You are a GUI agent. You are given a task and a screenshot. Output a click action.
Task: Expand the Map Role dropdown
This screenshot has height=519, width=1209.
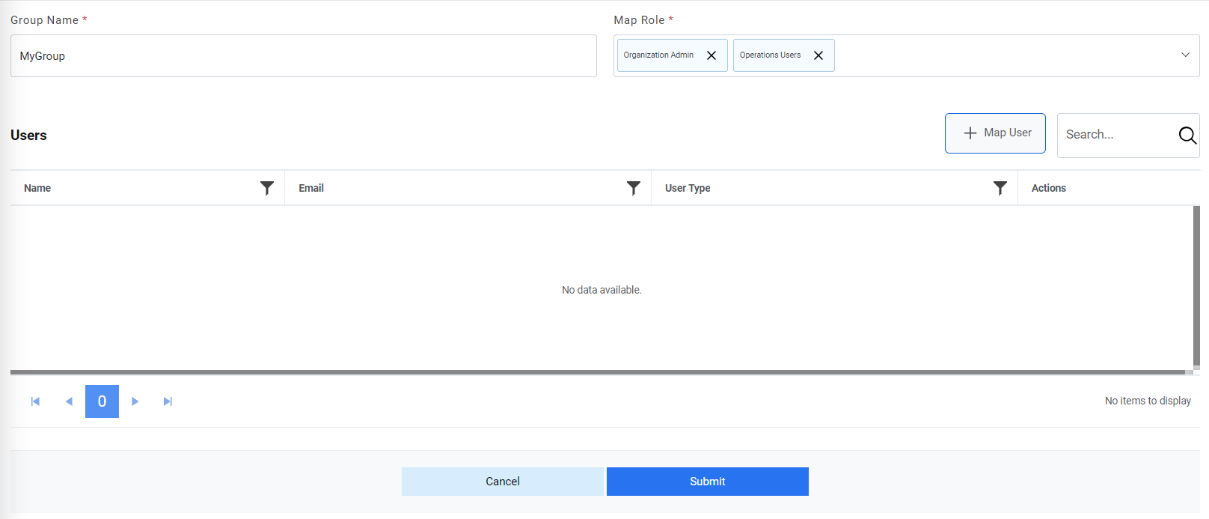[1185, 55]
